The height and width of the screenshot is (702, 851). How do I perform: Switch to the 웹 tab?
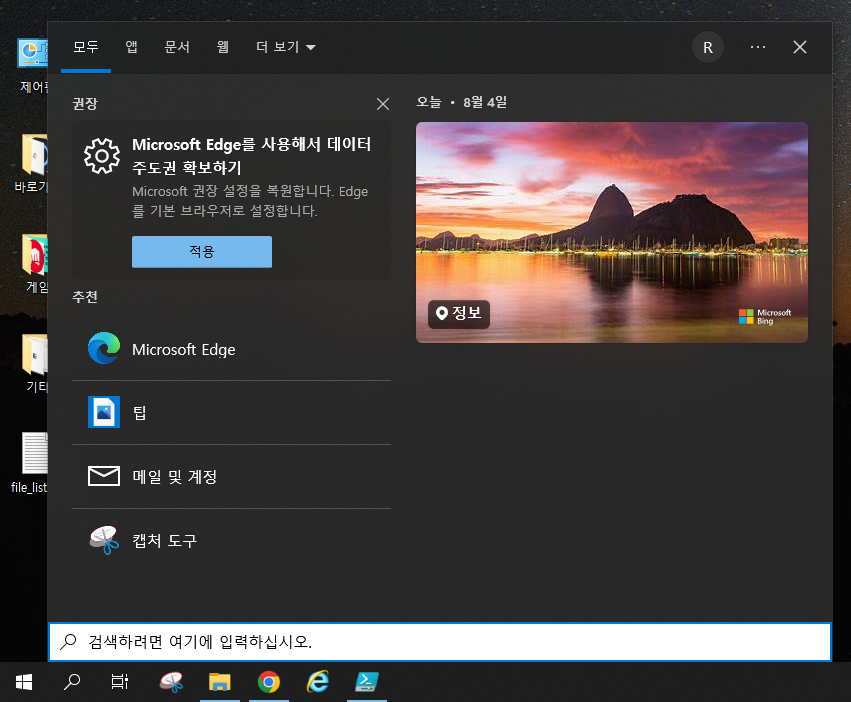pos(223,47)
